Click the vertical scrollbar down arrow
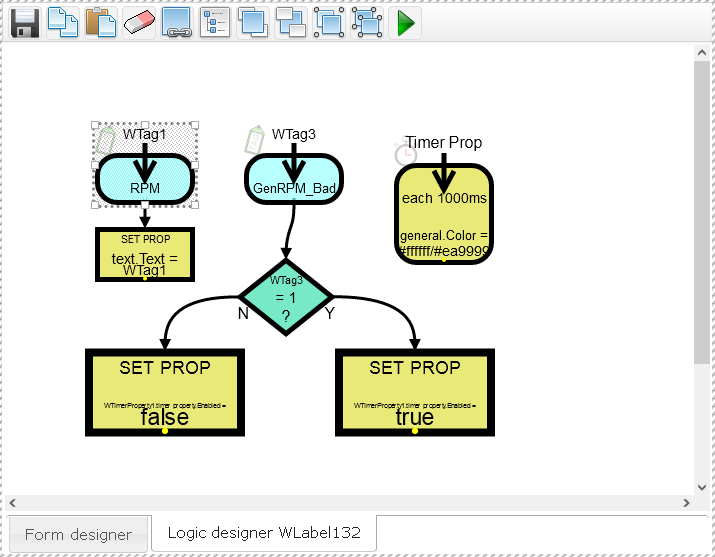 (x=702, y=485)
